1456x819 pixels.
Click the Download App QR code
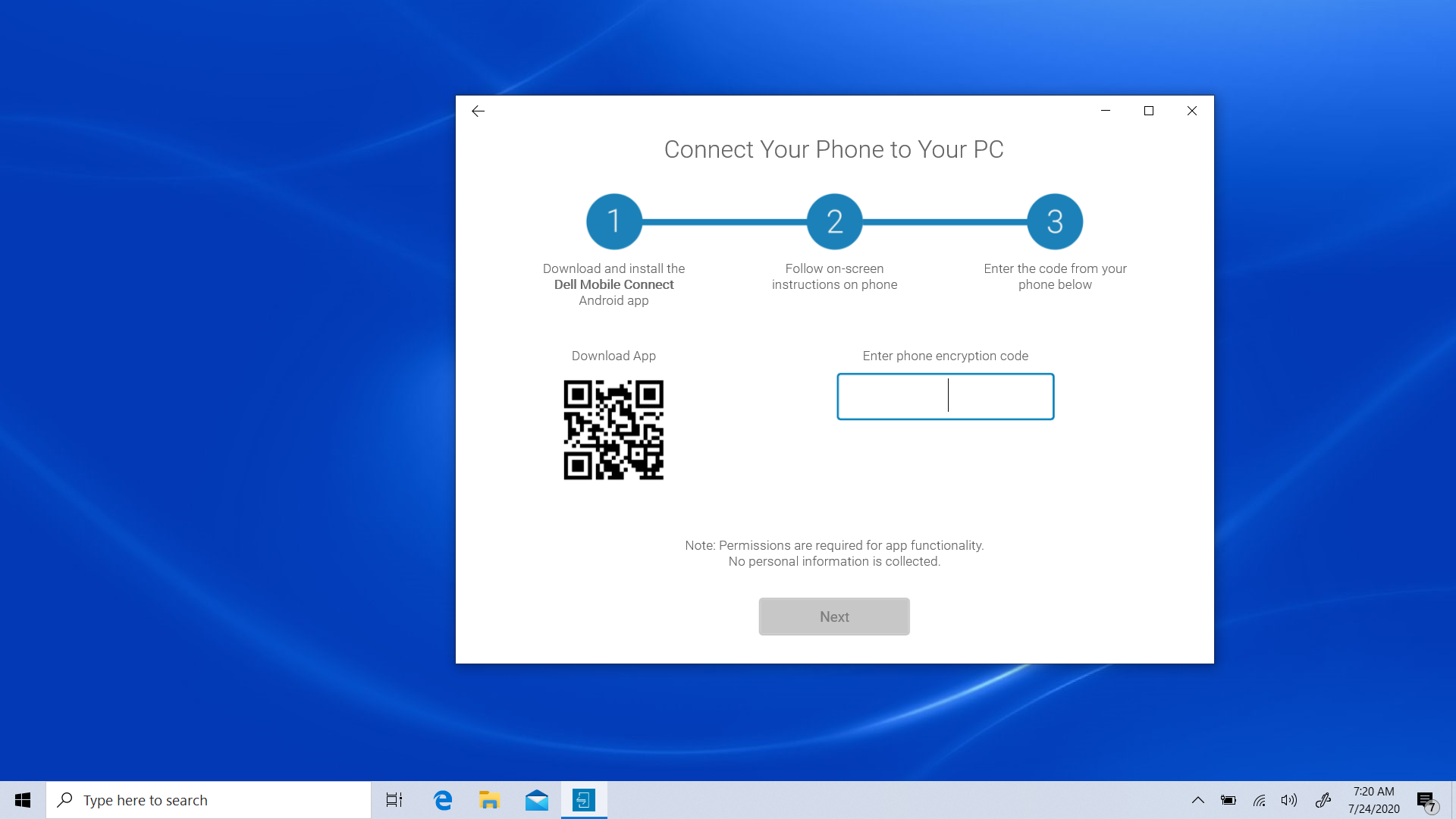pos(613,430)
